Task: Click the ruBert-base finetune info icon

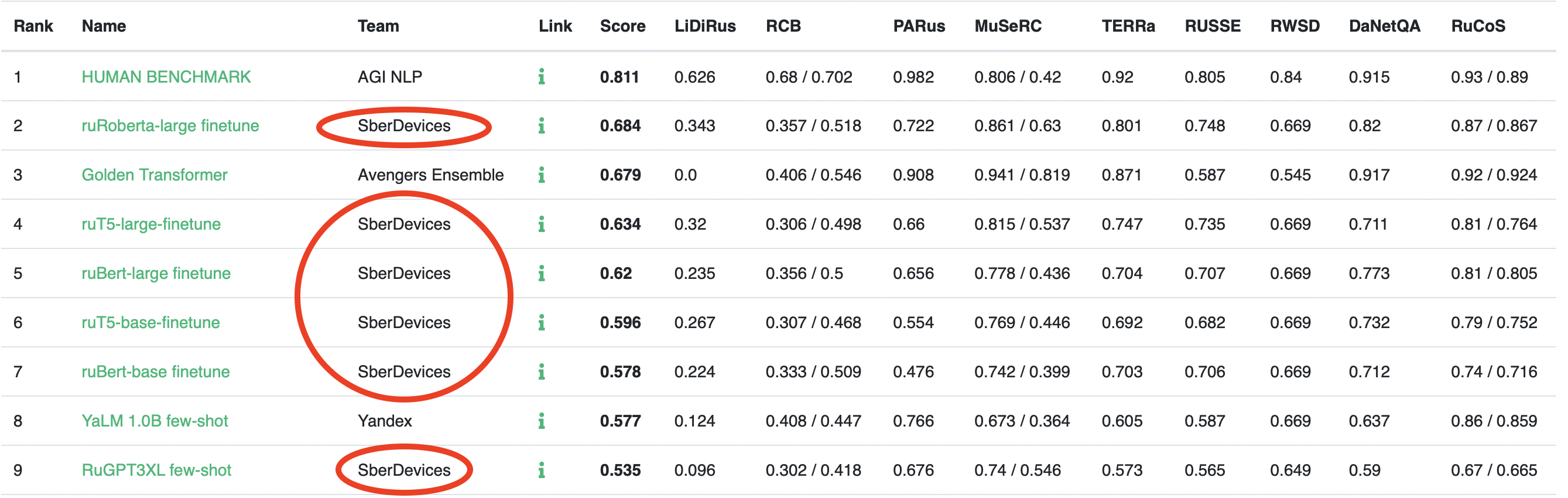Action: pyautogui.click(x=541, y=371)
